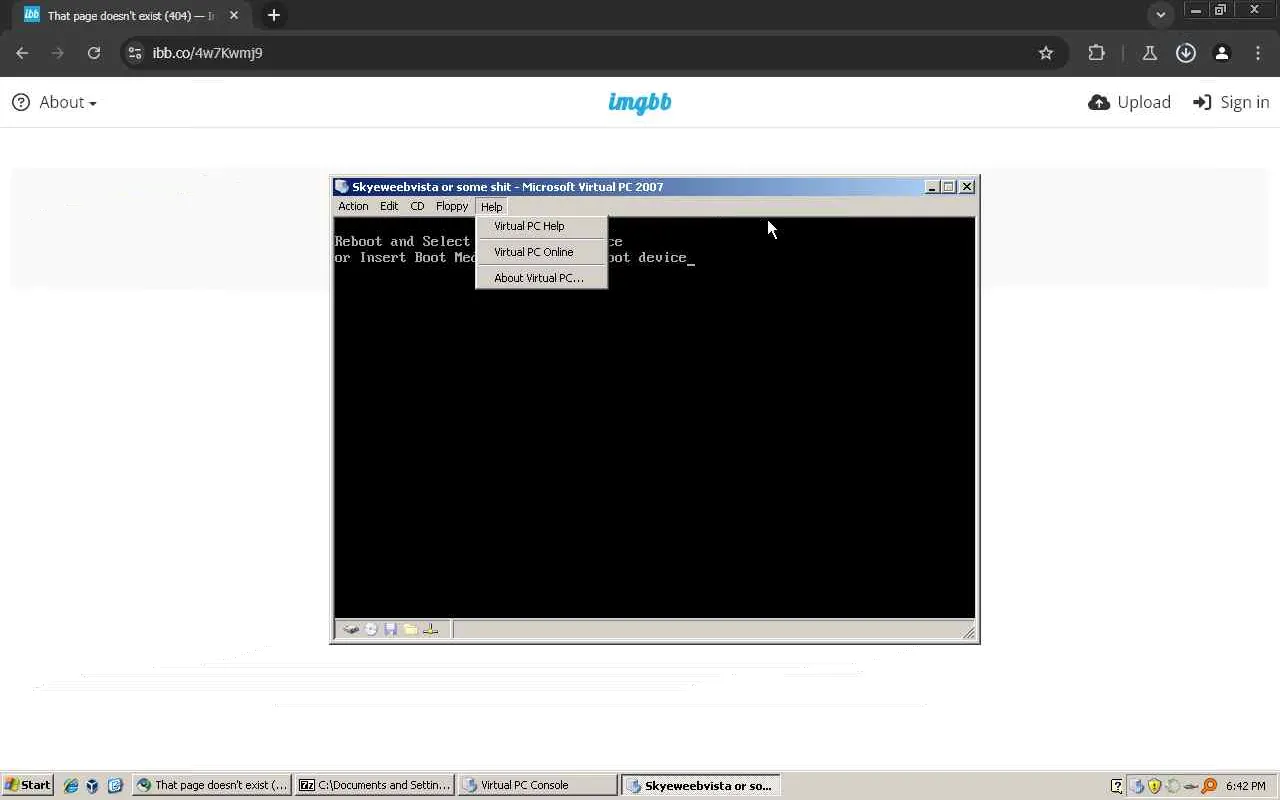This screenshot has height=800, width=1280.
Task: Reload the current page
Action: 94,53
